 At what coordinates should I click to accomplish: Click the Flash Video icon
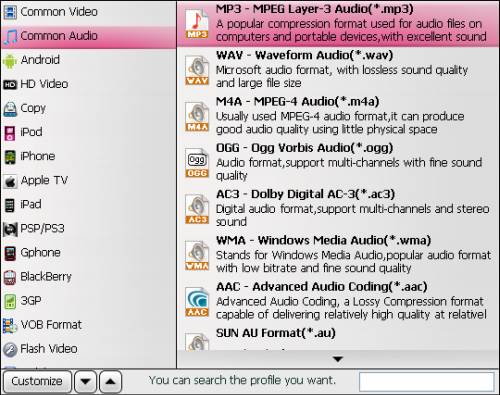[10, 350]
